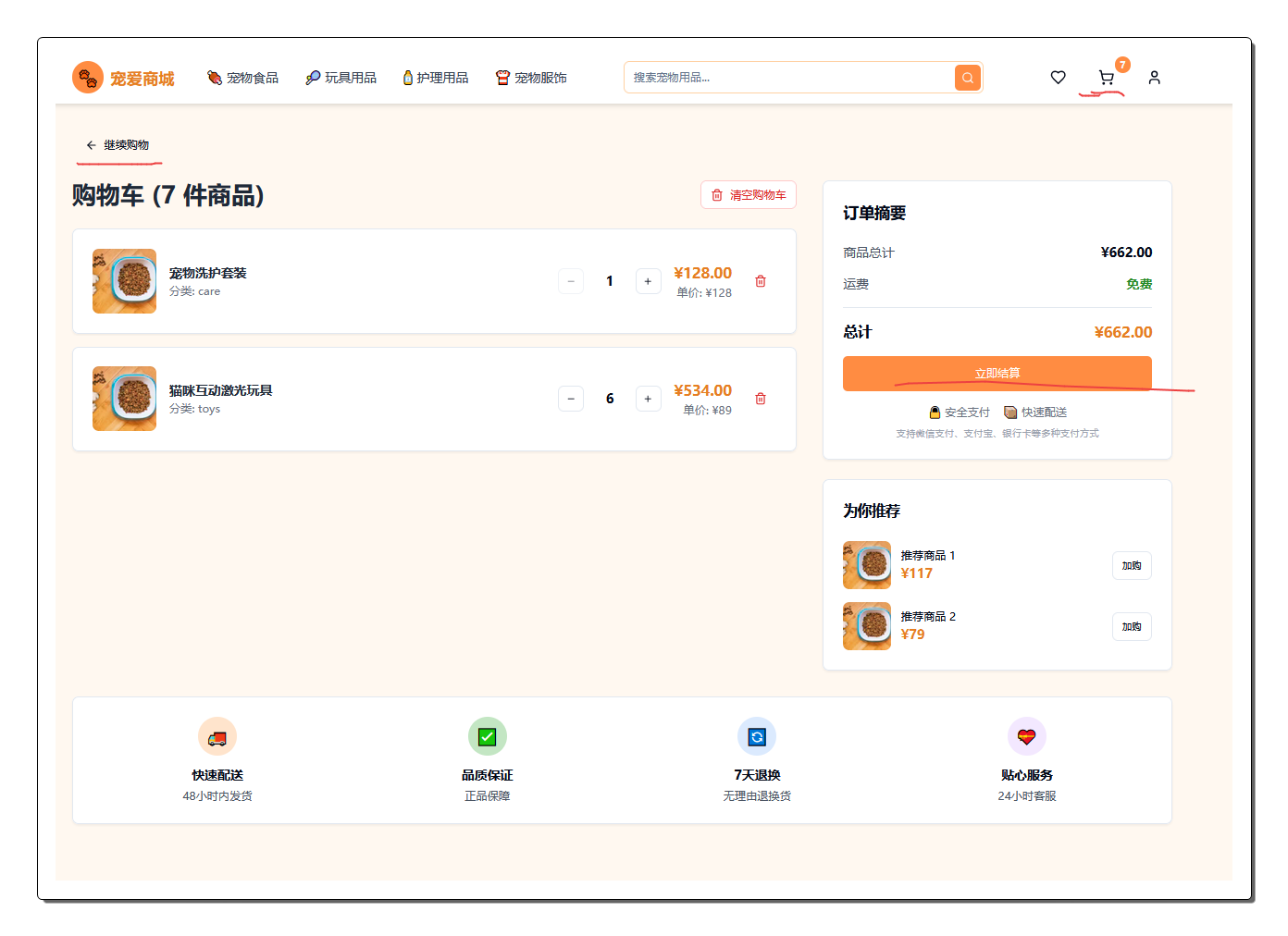
Task: Click the ¥79 recommended price
Action: tap(913, 634)
